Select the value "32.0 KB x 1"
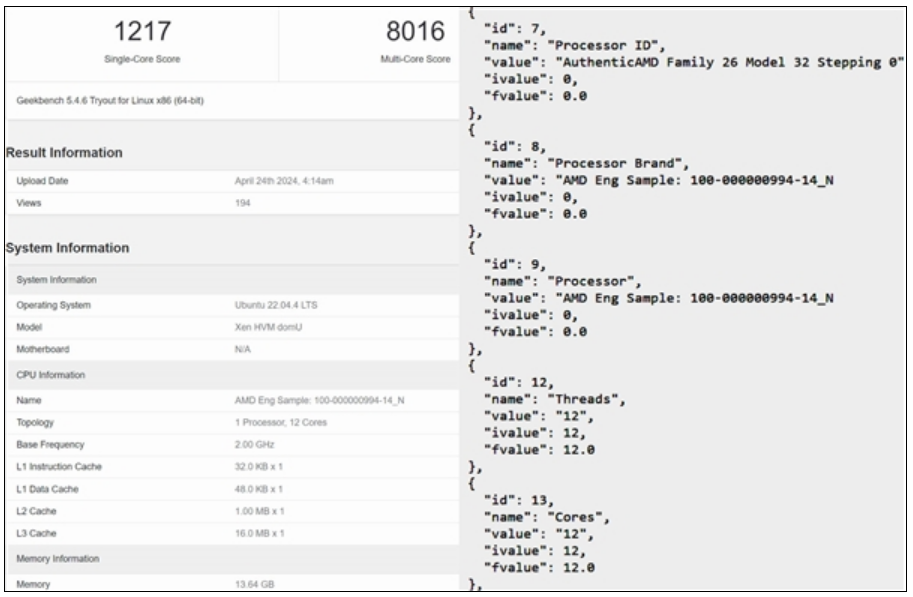This screenshot has height=597, width=913. click(x=259, y=467)
